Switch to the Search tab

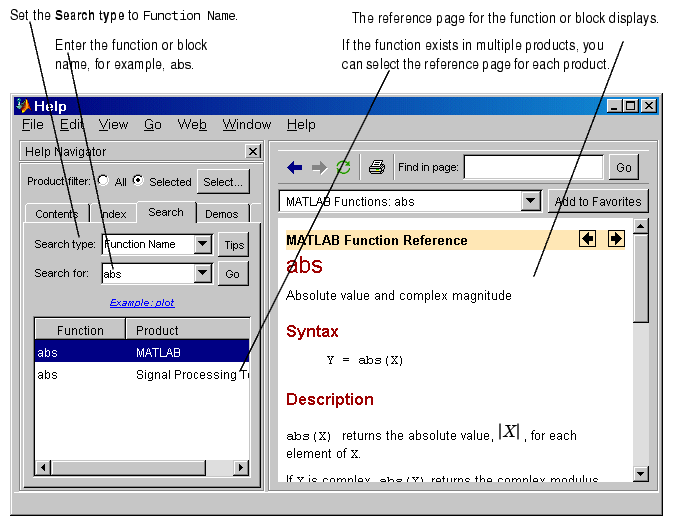[166, 212]
